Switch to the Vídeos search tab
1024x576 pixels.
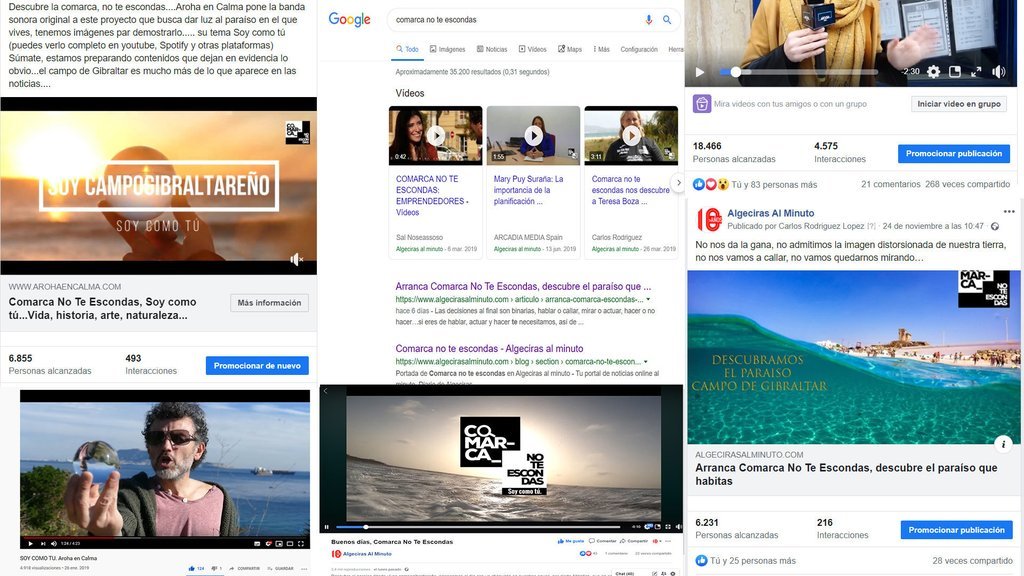point(532,49)
